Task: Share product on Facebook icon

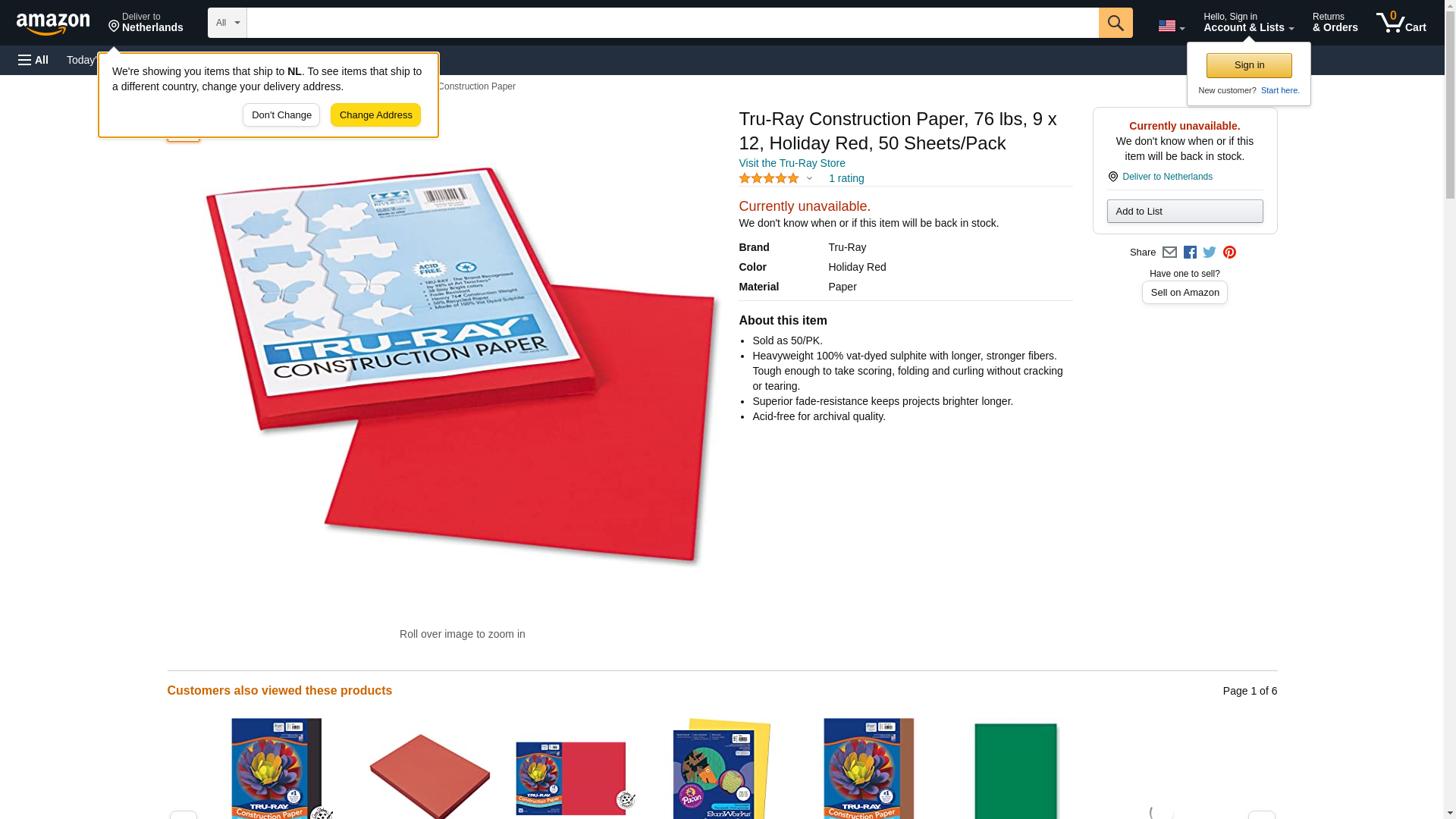Action: point(1189,253)
